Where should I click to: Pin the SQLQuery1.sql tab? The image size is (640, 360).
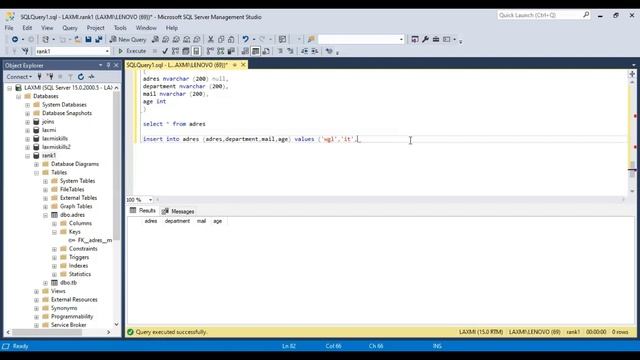(x=235, y=65)
